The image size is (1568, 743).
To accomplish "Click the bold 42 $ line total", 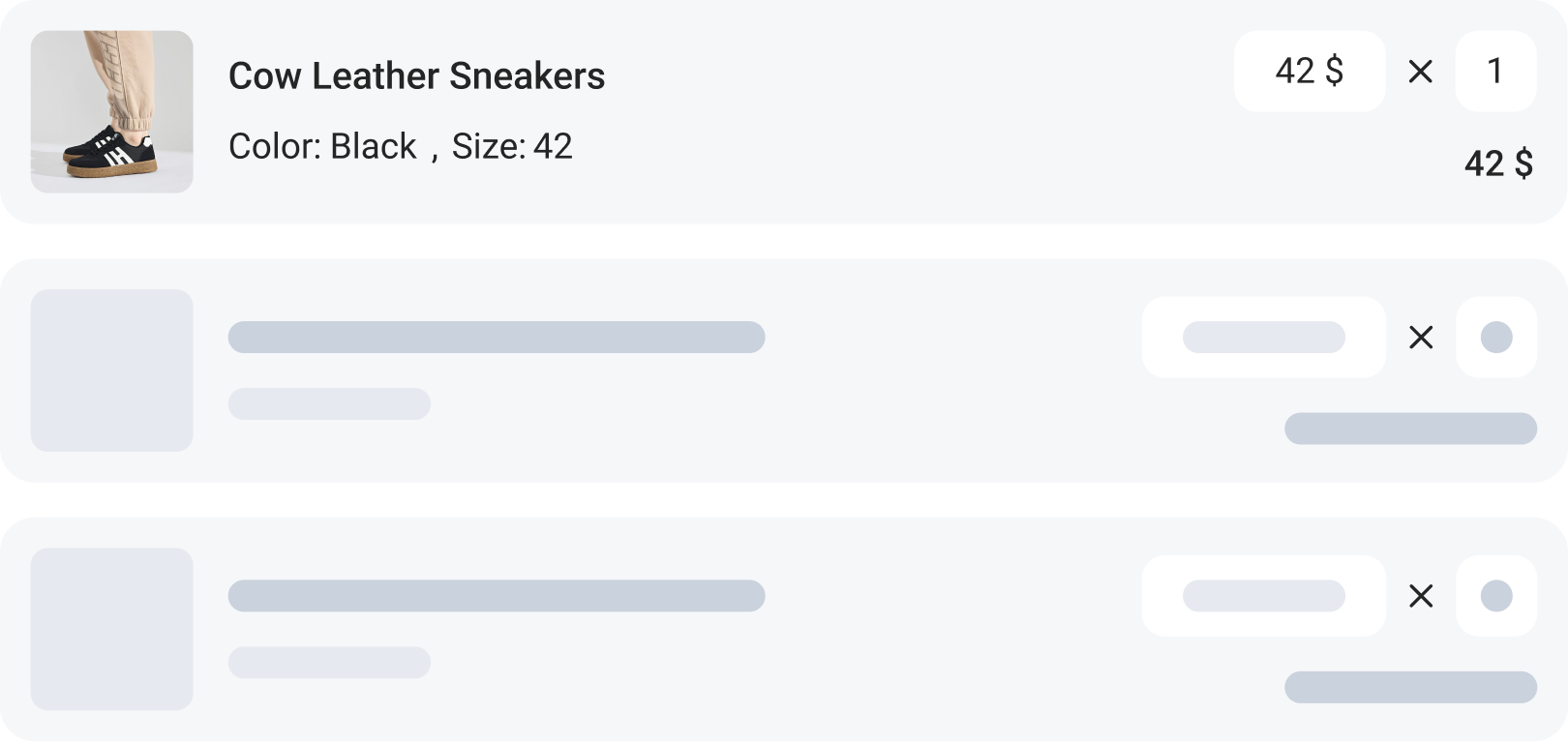I will tap(1497, 163).
